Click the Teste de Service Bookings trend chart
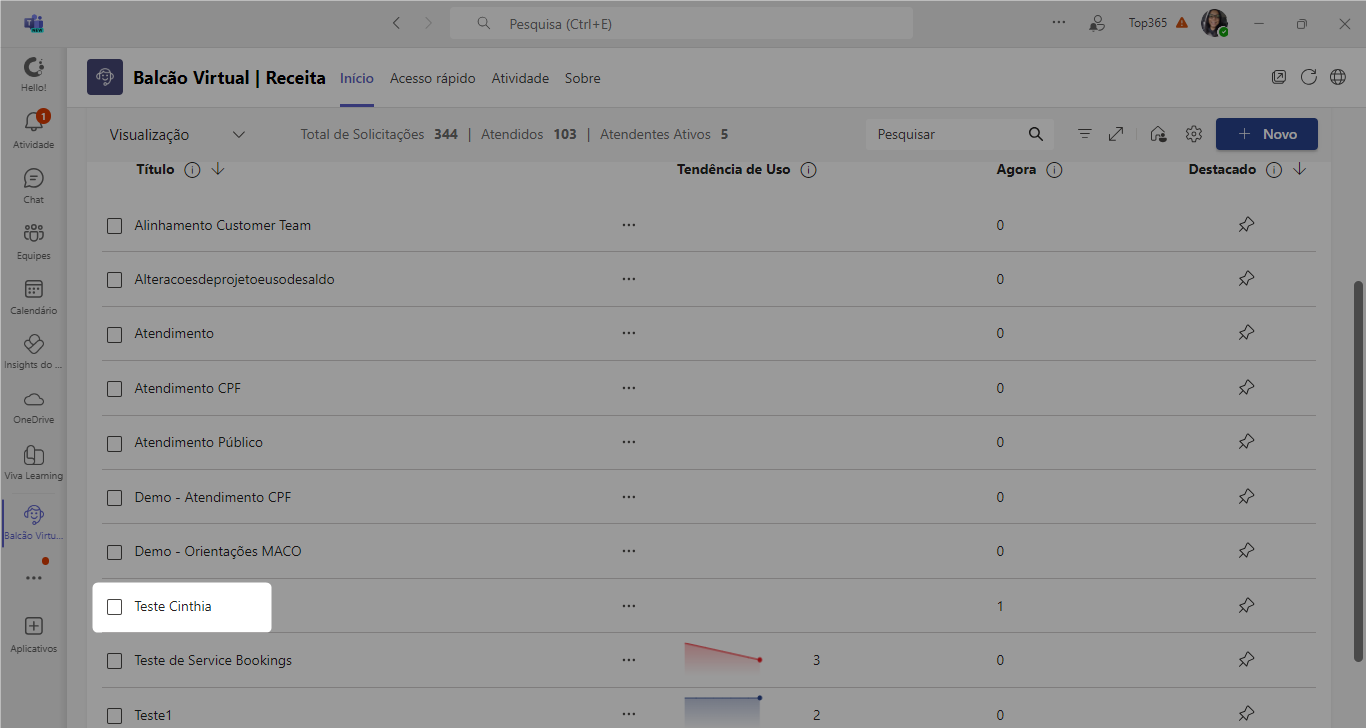 [724, 659]
